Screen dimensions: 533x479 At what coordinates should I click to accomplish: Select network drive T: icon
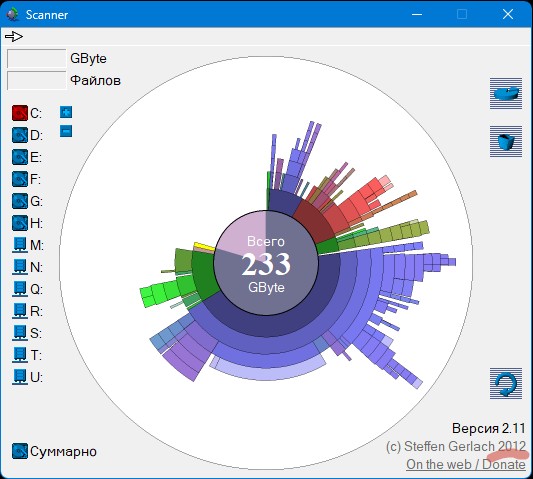click(x=20, y=355)
